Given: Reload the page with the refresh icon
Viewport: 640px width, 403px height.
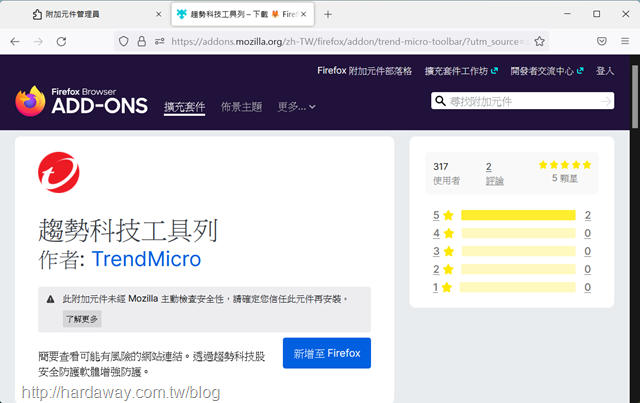Looking at the screenshot, I should [x=62, y=41].
